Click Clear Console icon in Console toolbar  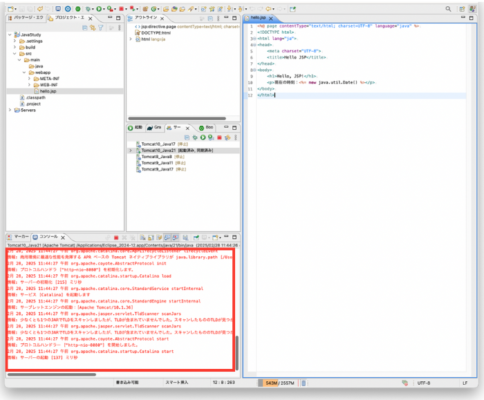point(142,238)
